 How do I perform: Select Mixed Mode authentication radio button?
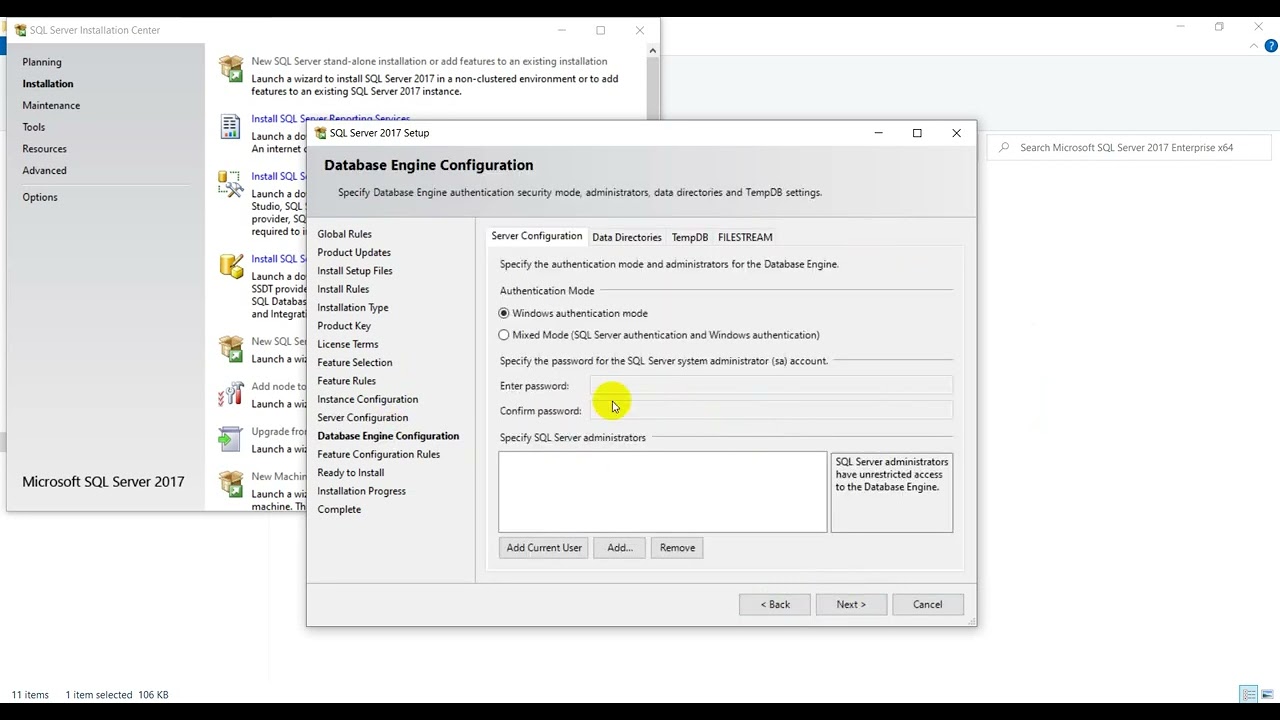(504, 335)
